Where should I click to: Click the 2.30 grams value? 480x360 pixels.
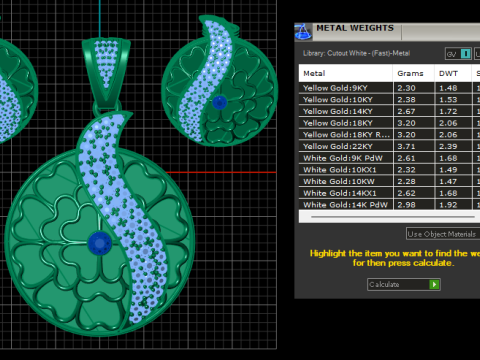pyautogui.click(x=406, y=88)
